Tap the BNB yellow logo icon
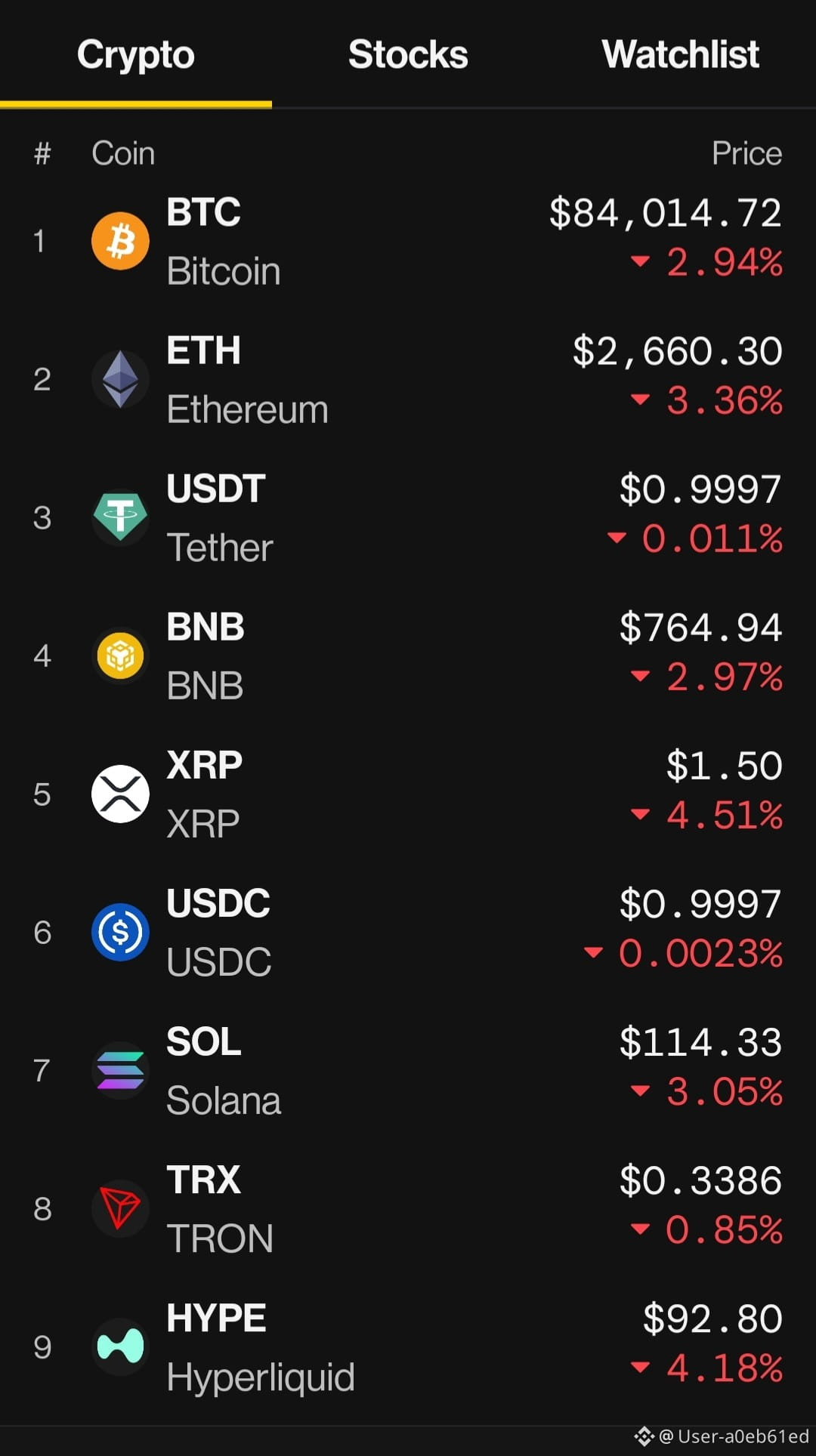 [x=120, y=656]
